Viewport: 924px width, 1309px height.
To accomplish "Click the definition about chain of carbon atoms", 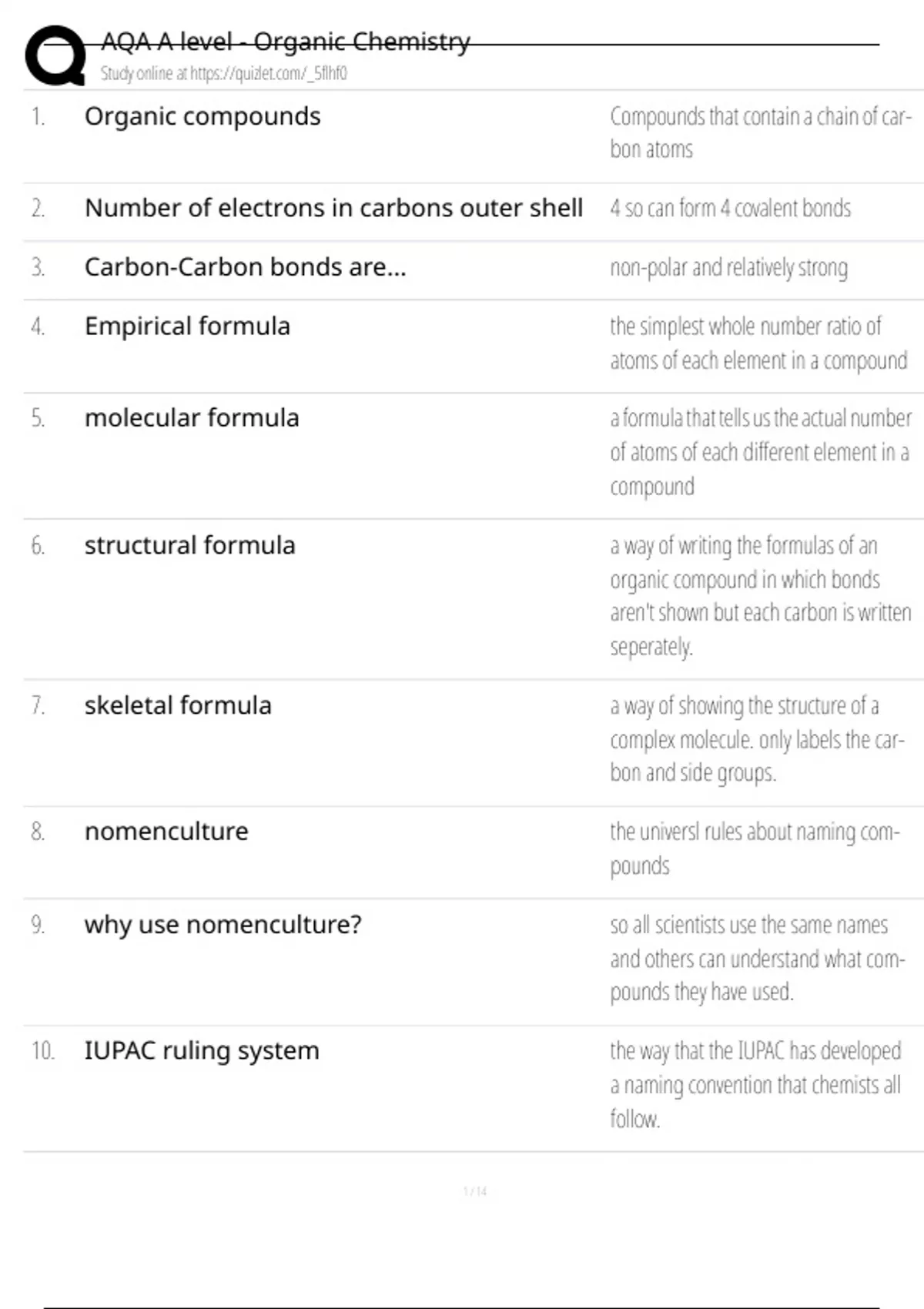I will [760, 132].
